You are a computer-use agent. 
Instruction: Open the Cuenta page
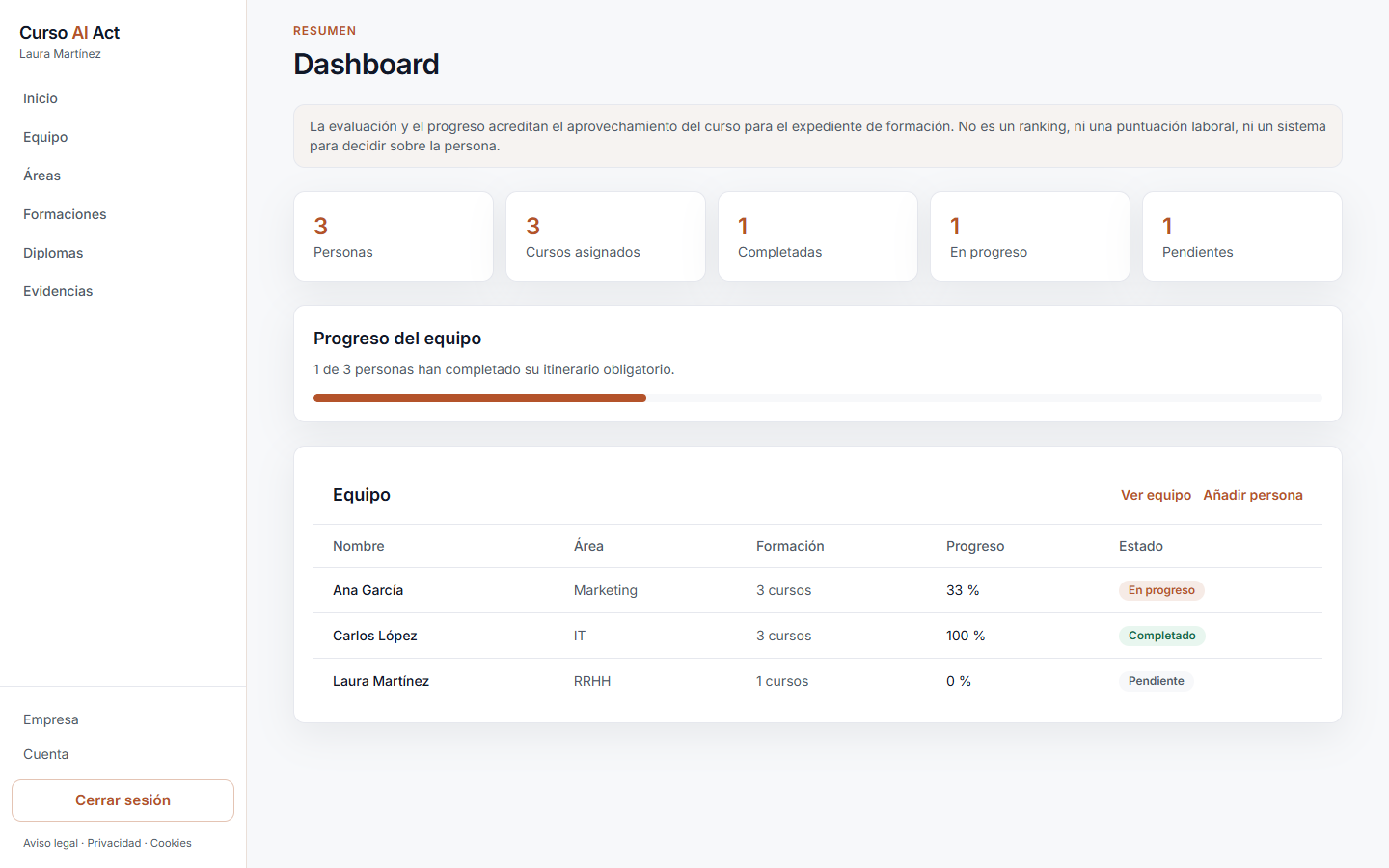pyautogui.click(x=45, y=754)
